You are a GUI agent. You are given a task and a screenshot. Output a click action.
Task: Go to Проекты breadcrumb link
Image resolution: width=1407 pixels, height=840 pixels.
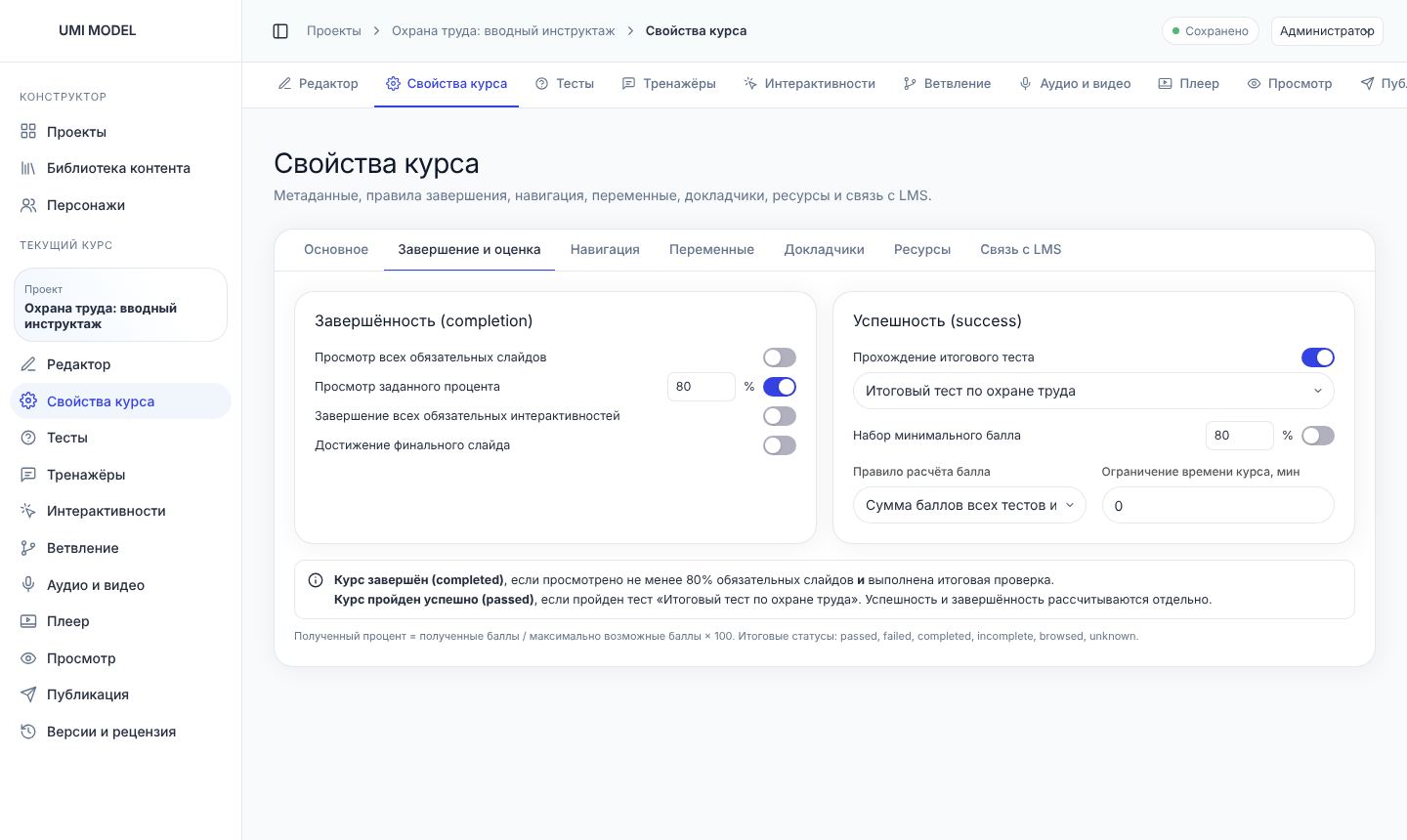coord(334,31)
